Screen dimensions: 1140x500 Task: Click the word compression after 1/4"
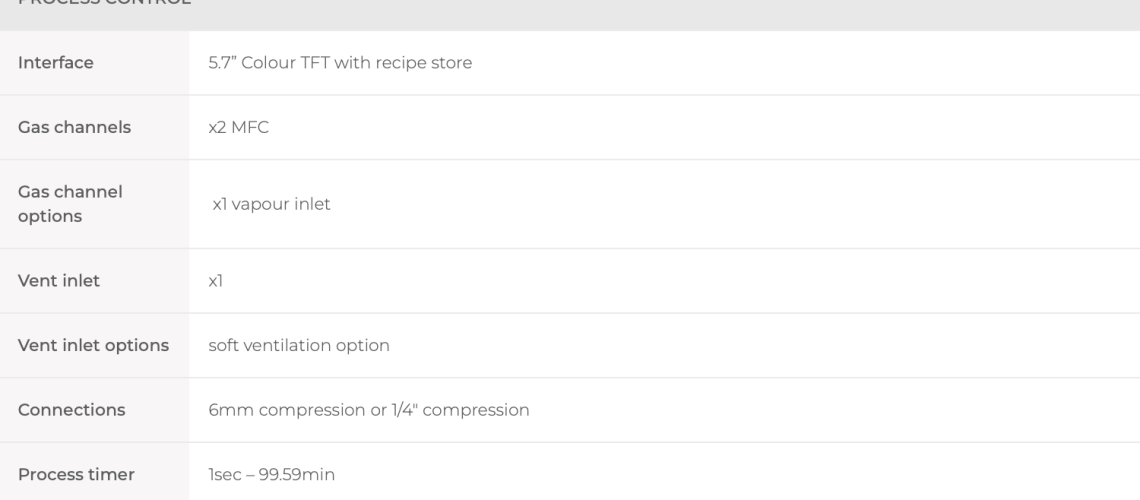[x=475, y=411]
